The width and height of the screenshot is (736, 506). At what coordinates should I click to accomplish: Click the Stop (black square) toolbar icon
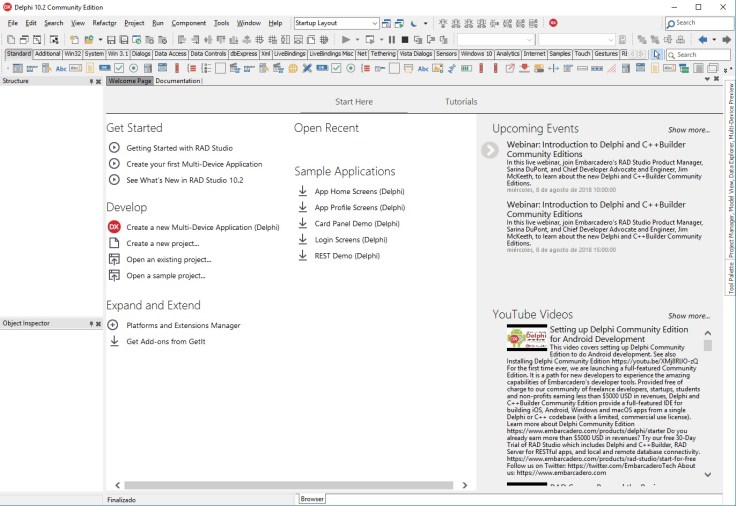405,39
